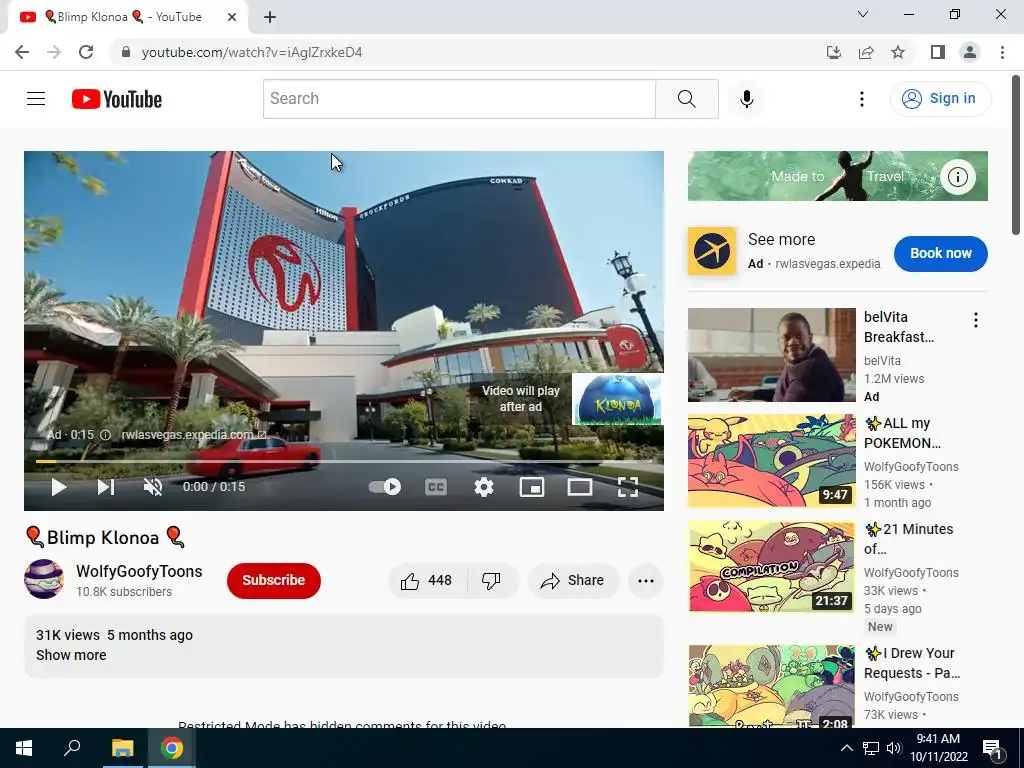Click the magnifier search button

coord(686,99)
